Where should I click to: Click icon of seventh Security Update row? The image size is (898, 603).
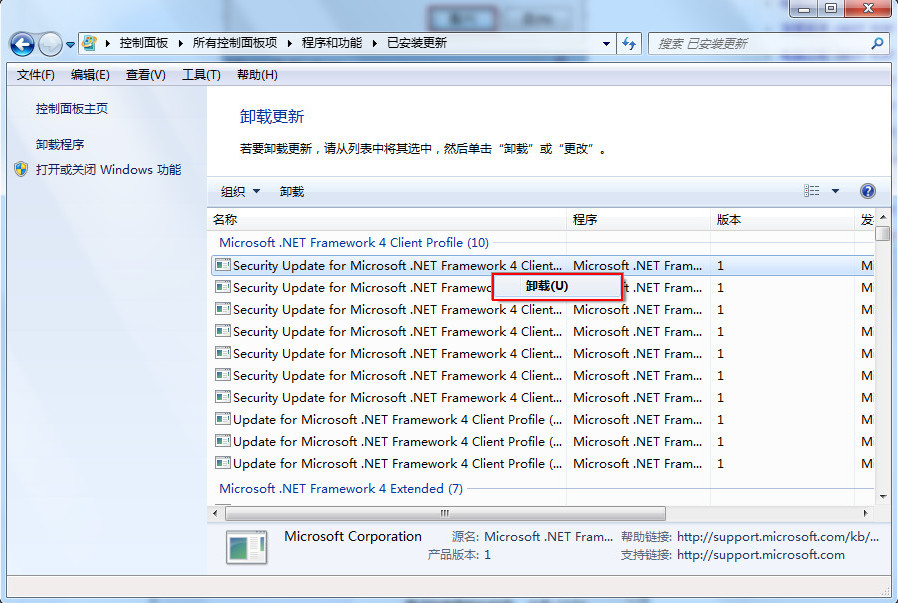point(223,397)
